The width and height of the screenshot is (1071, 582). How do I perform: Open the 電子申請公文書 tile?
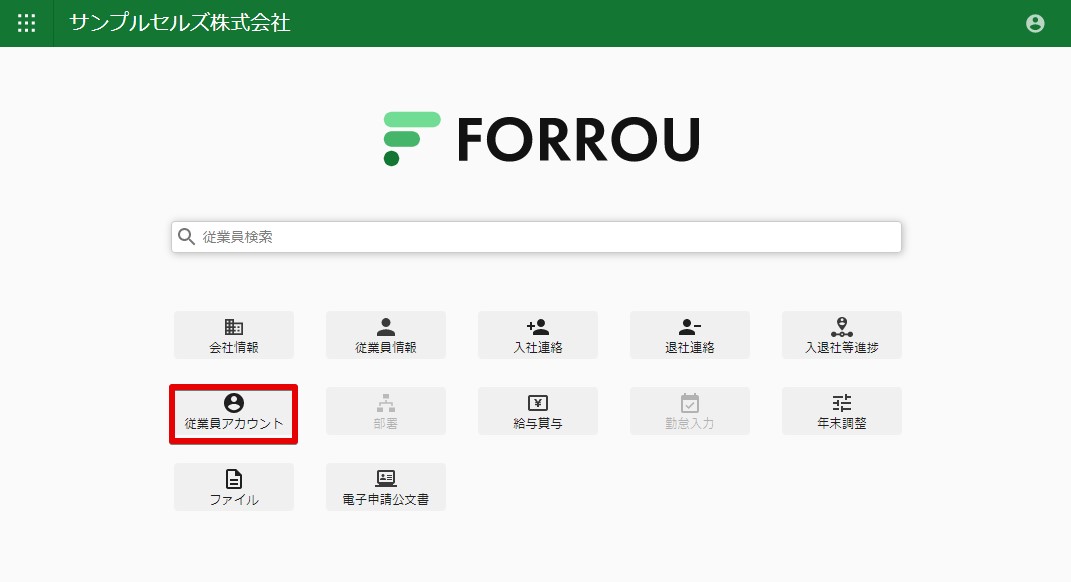(x=386, y=487)
